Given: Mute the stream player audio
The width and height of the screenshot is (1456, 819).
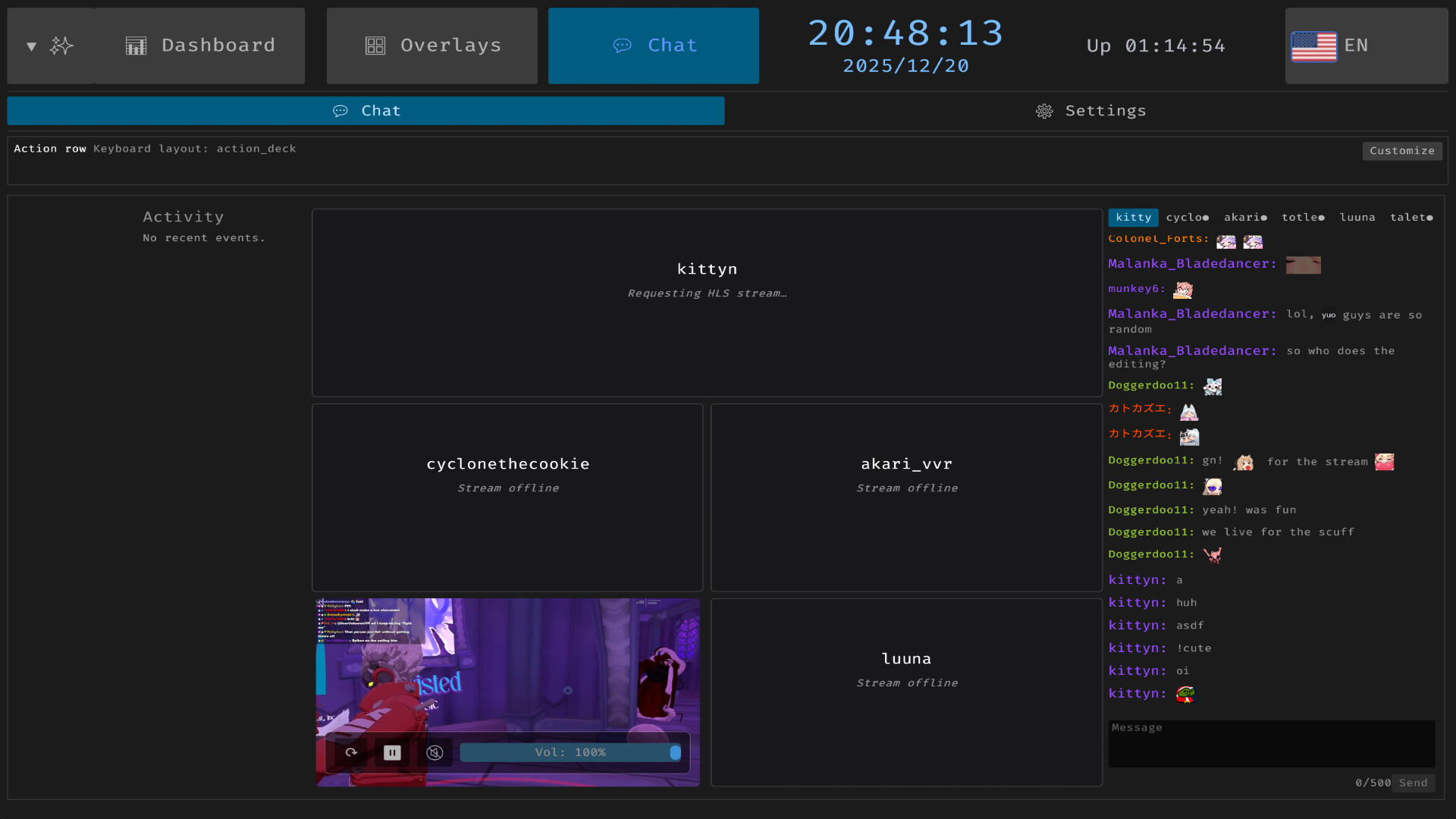Looking at the screenshot, I should 436,752.
